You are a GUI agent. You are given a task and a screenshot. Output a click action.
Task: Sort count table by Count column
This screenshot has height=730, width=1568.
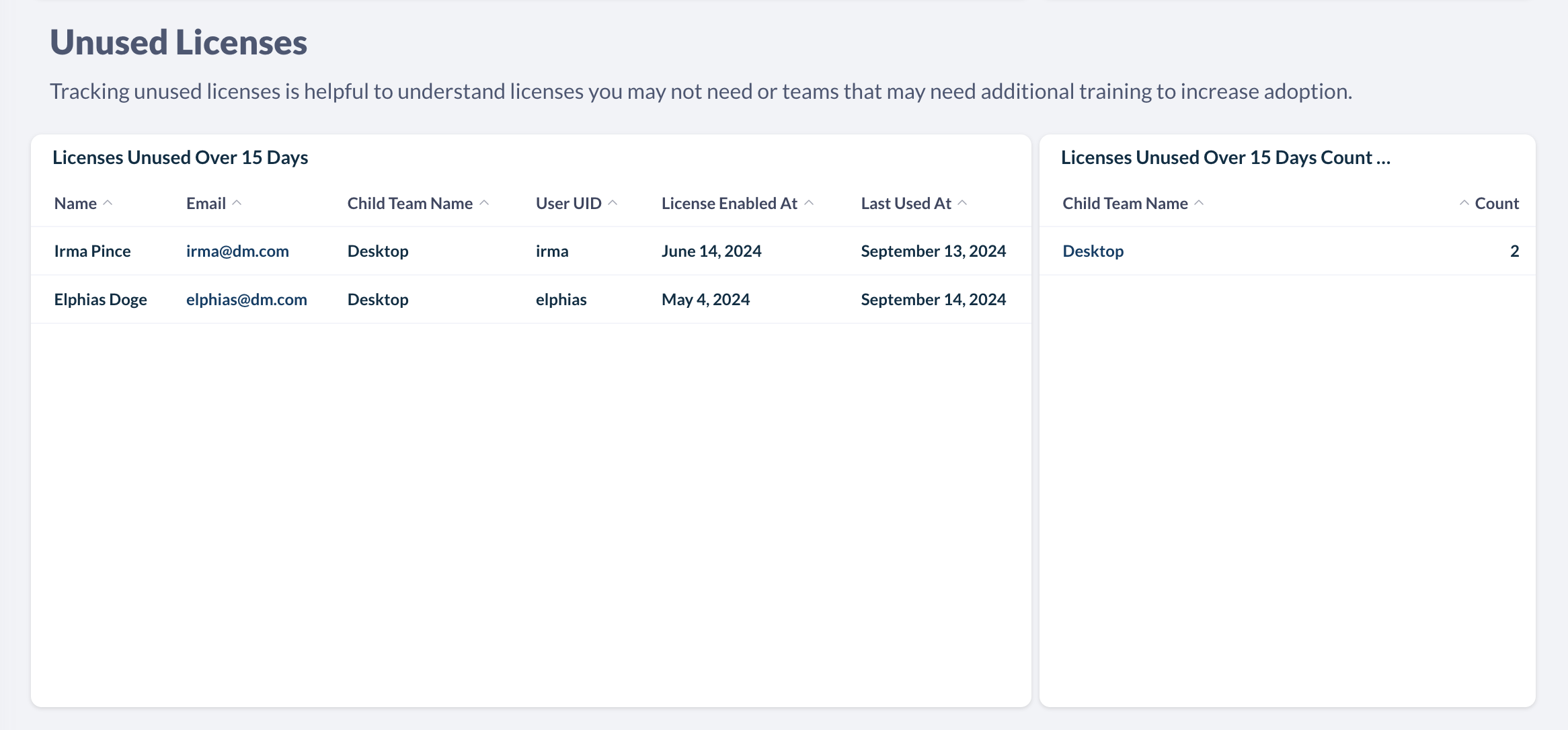[x=1497, y=203]
